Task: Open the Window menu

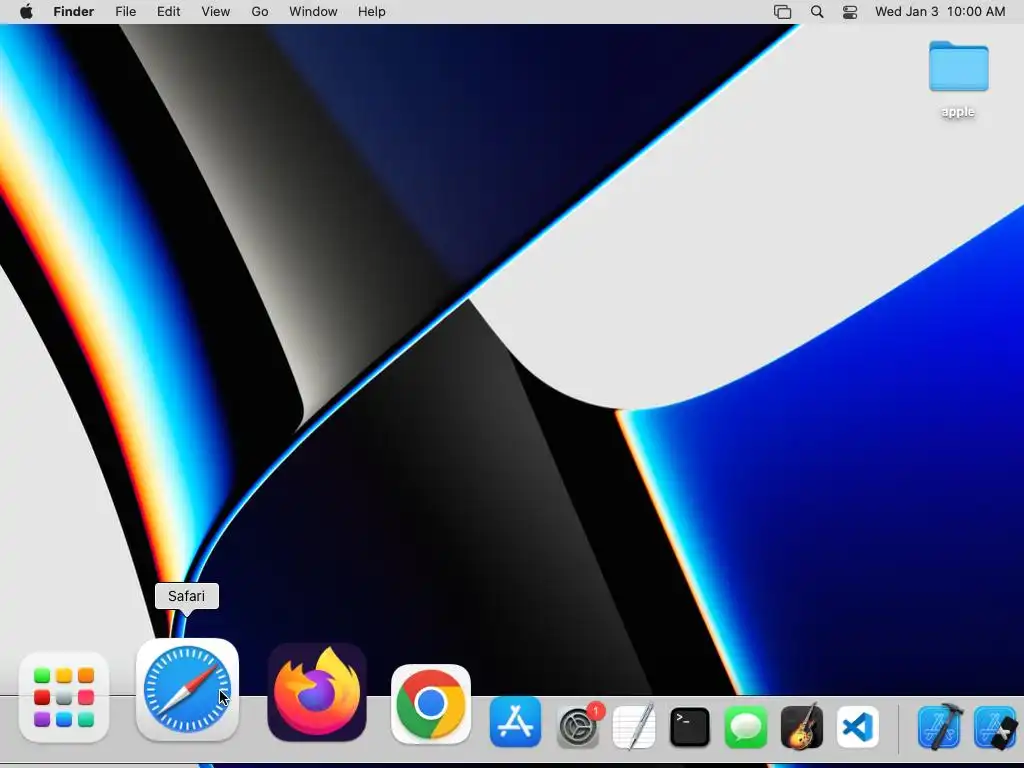Action: pos(313,12)
